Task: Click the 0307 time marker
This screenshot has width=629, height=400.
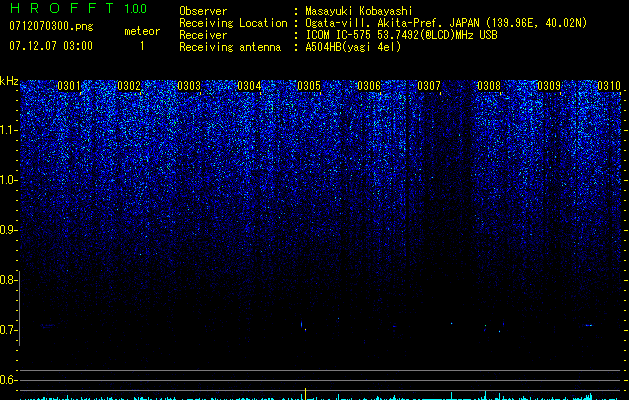Action: point(429,86)
